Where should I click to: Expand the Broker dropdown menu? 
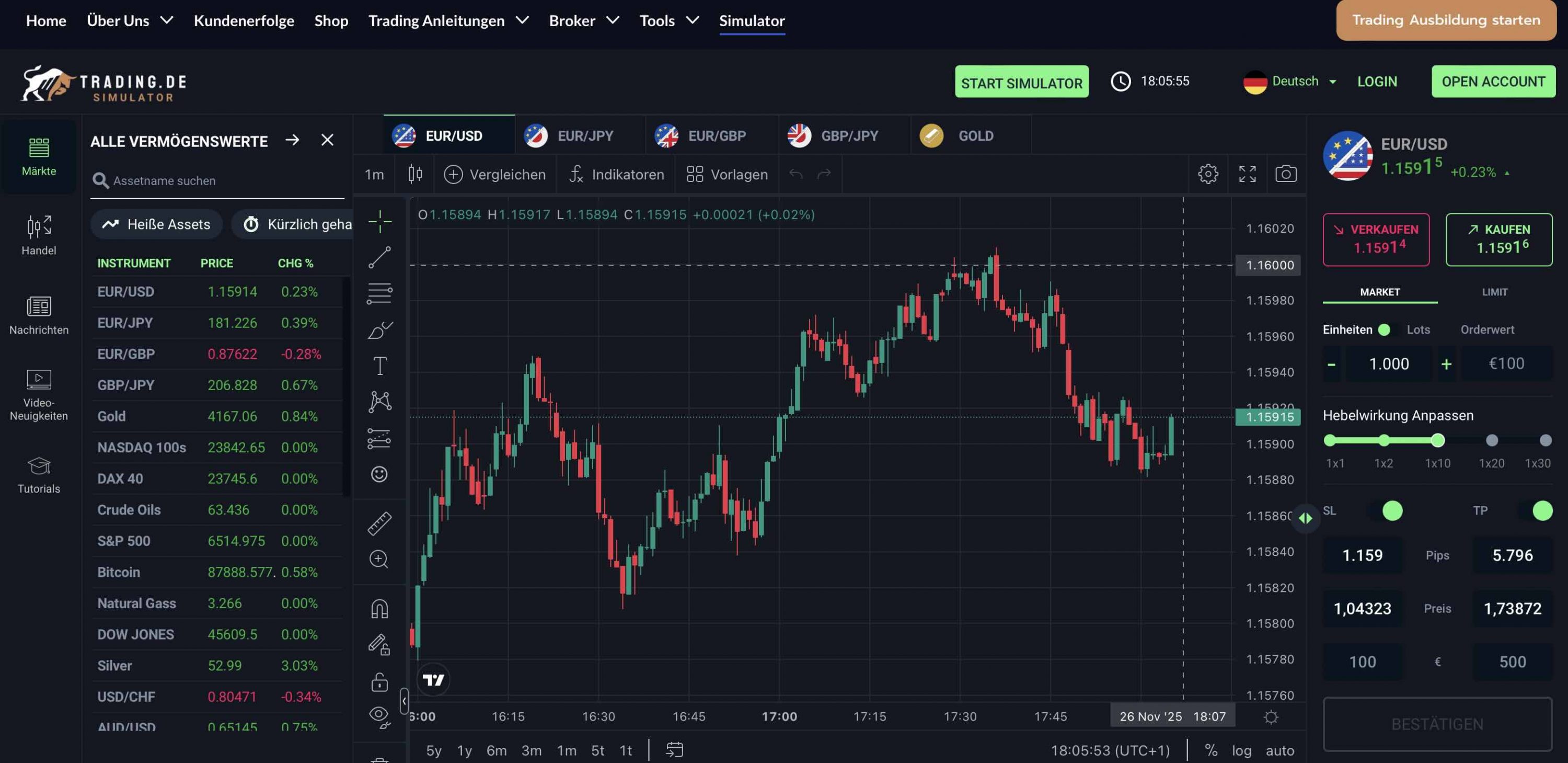tap(584, 21)
